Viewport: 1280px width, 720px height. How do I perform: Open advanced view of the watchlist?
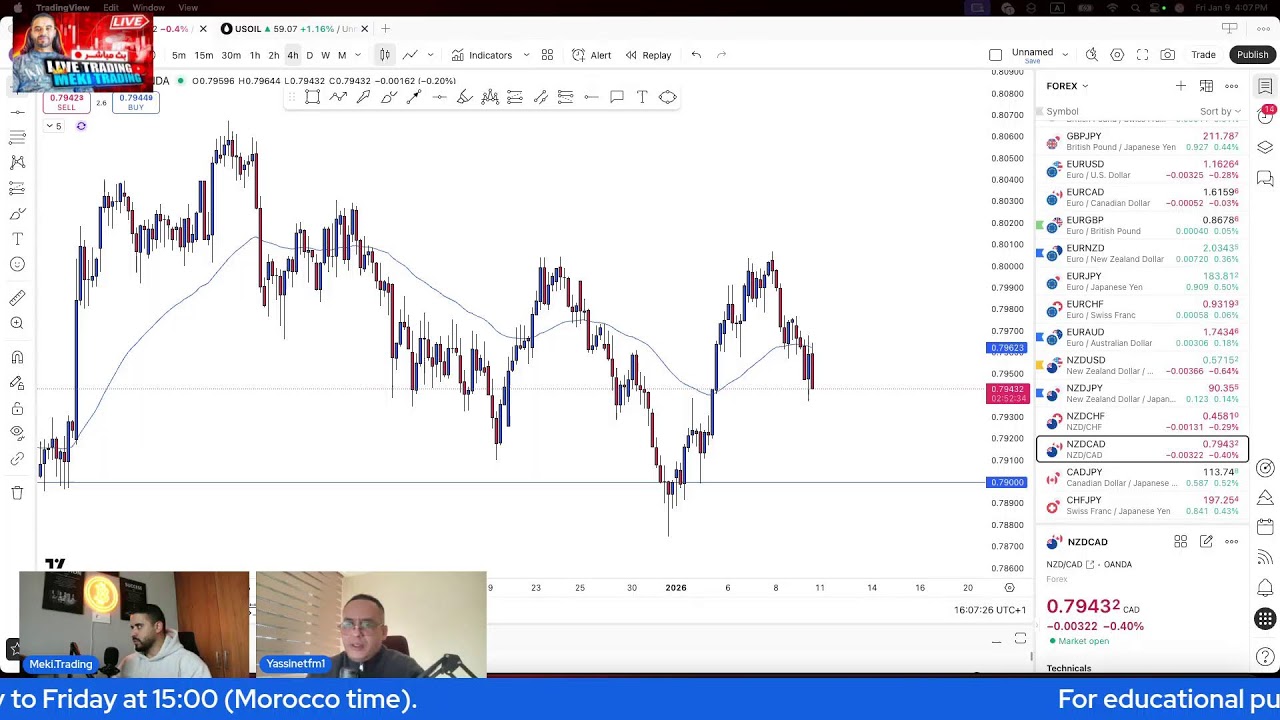[1206, 86]
